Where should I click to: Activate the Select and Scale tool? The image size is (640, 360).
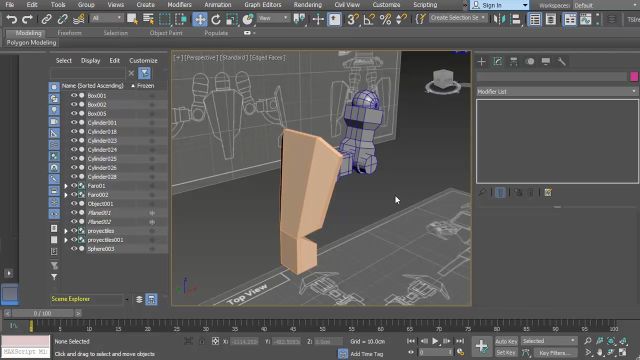point(231,19)
